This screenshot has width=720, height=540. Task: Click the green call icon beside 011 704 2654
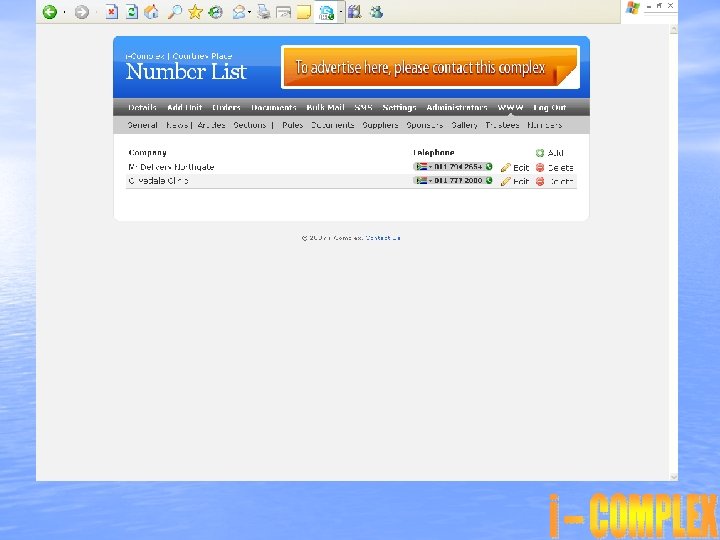click(x=489, y=167)
